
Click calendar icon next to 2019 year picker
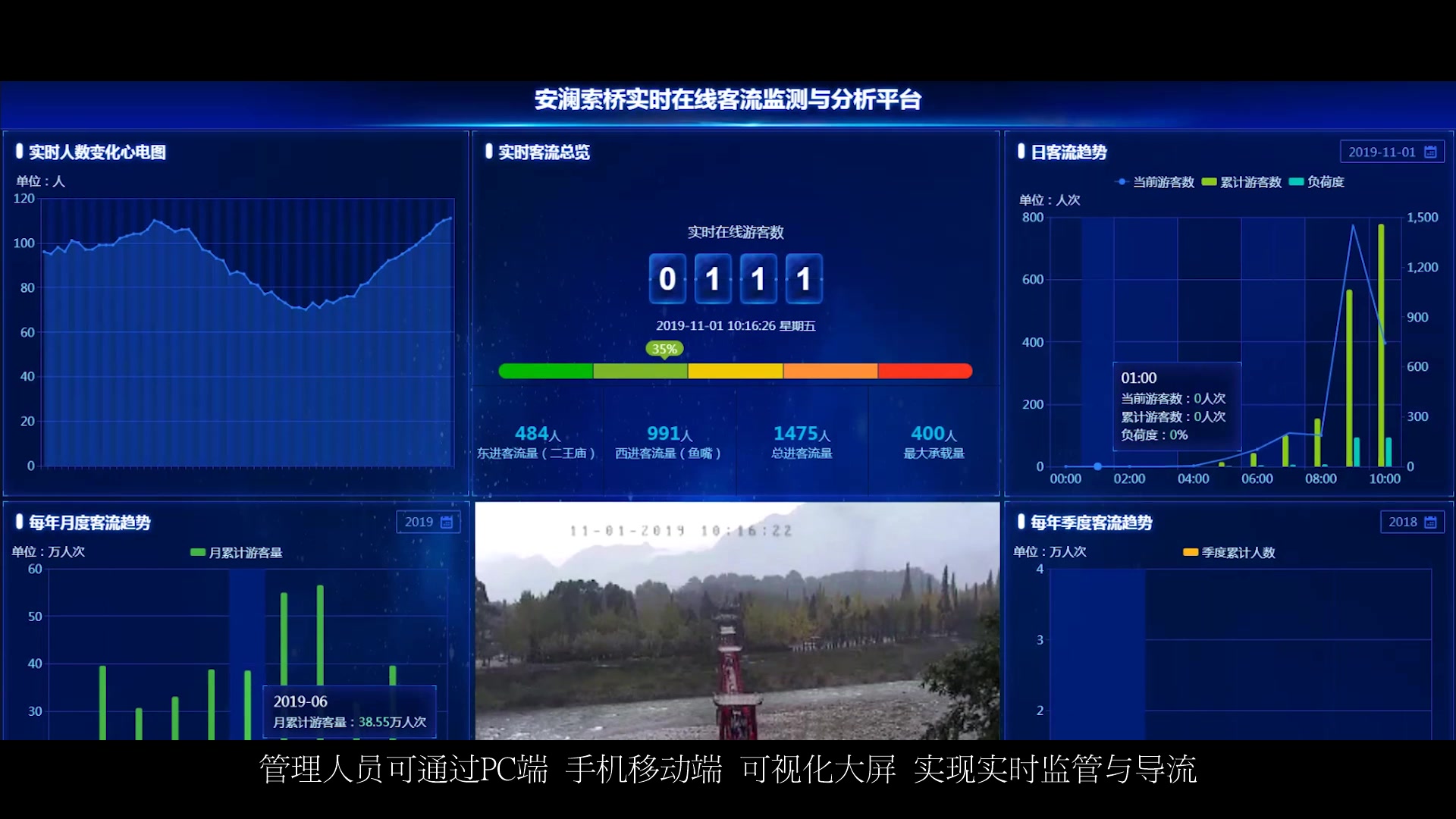click(447, 522)
